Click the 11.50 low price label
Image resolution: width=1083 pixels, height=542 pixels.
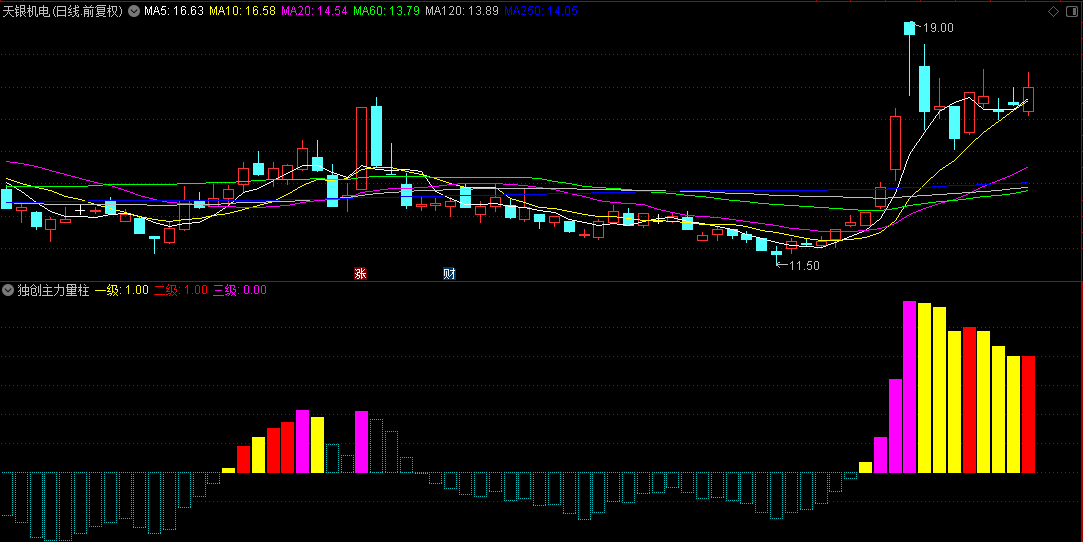803,266
